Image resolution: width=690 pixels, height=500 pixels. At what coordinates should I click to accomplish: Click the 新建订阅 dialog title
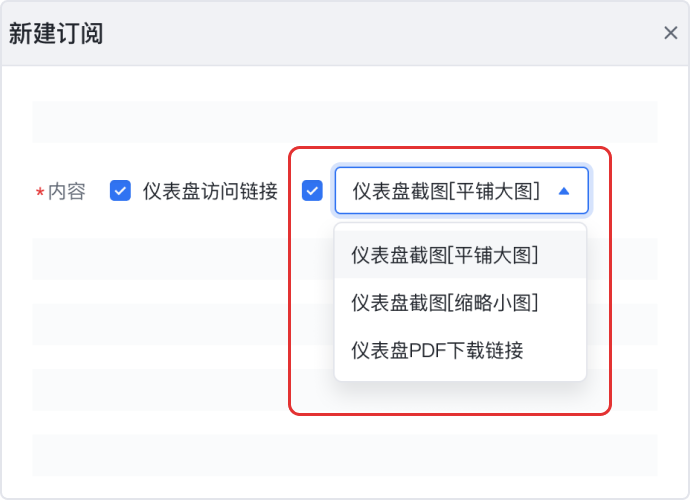(56, 34)
